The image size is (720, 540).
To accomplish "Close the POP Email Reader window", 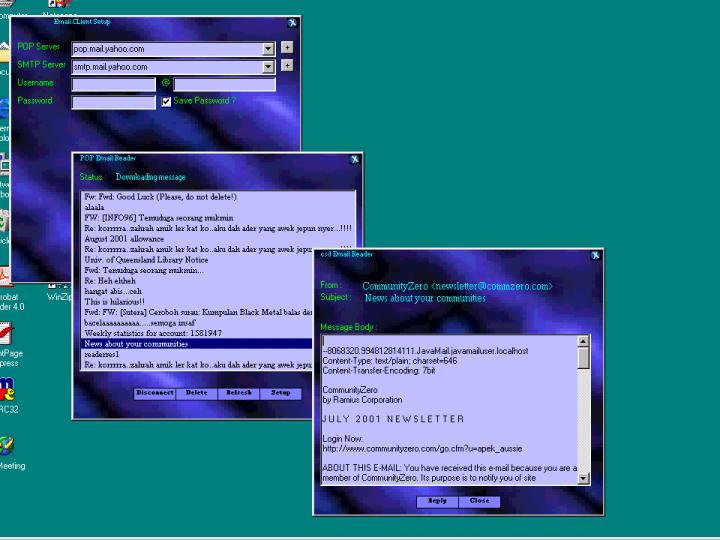I will (x=354, y=158).
